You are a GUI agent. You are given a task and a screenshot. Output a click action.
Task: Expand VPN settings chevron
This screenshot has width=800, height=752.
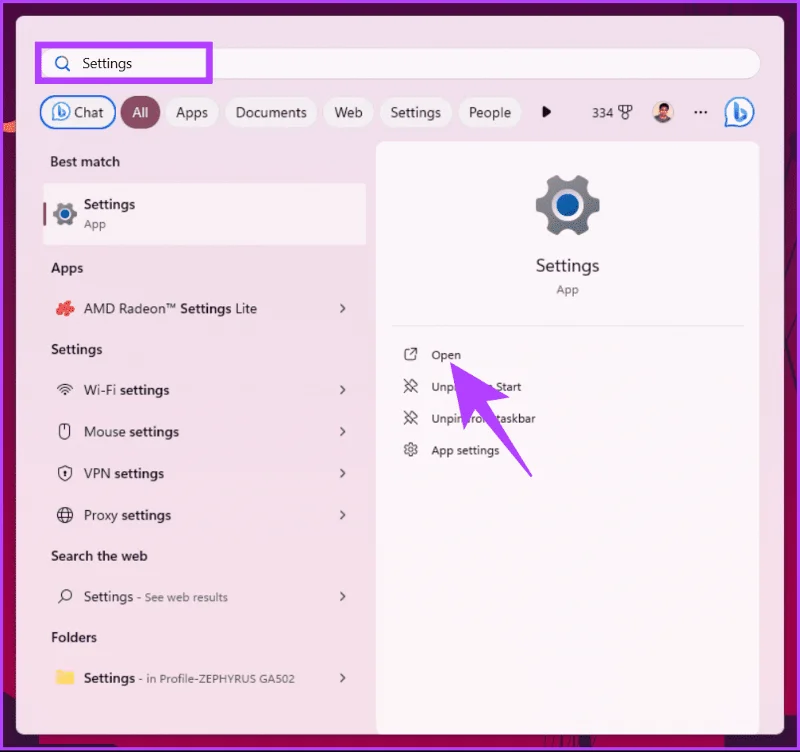342,473
